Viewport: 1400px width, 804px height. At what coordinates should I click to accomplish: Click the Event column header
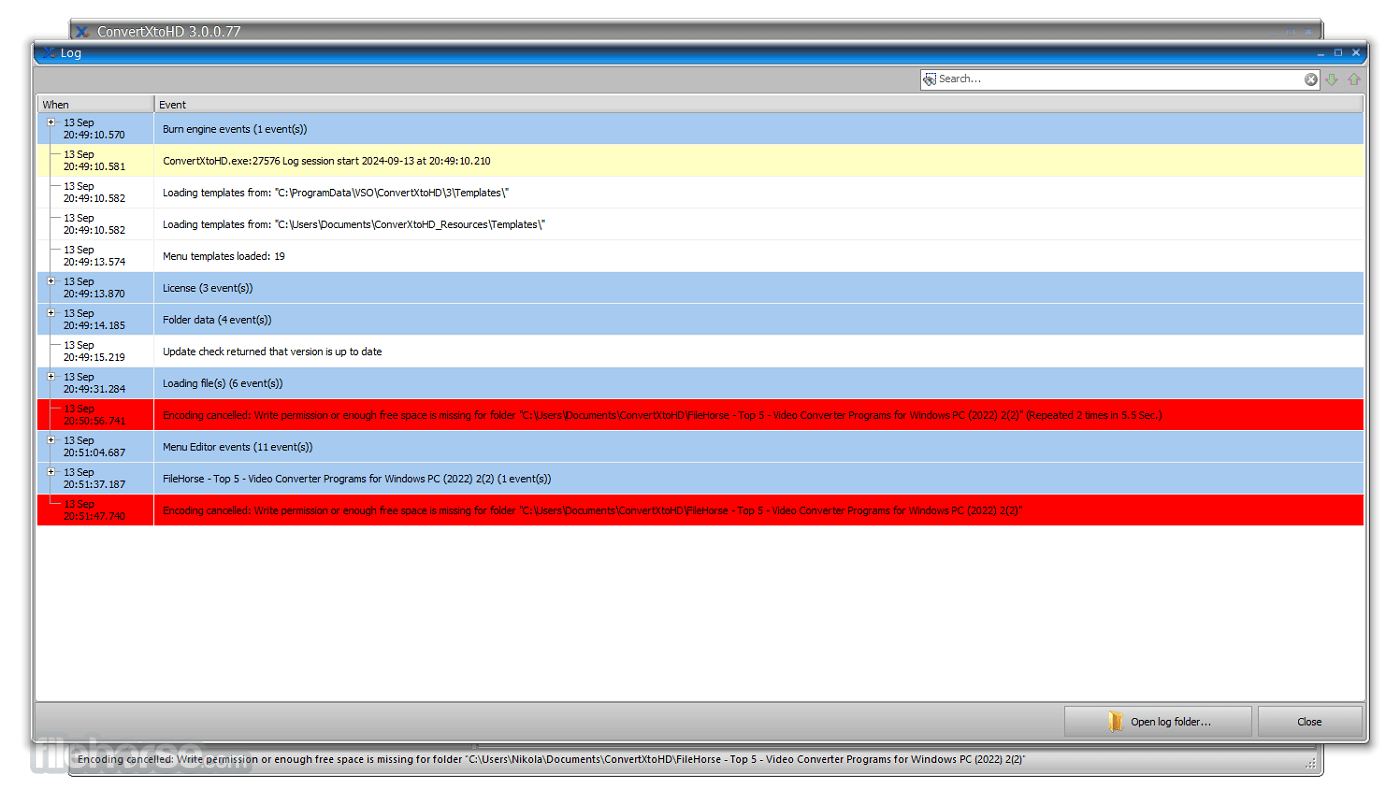coord(759,104)
